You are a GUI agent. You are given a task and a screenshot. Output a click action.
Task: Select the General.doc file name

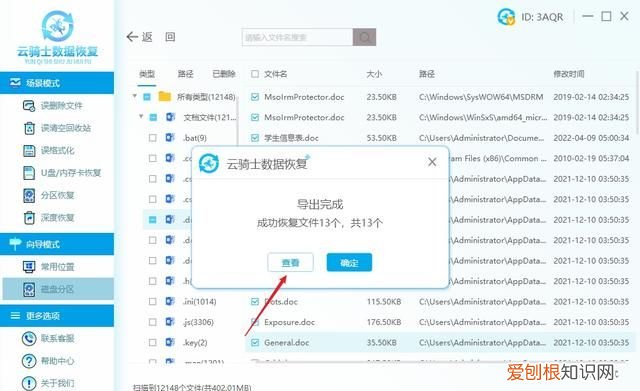287,342
